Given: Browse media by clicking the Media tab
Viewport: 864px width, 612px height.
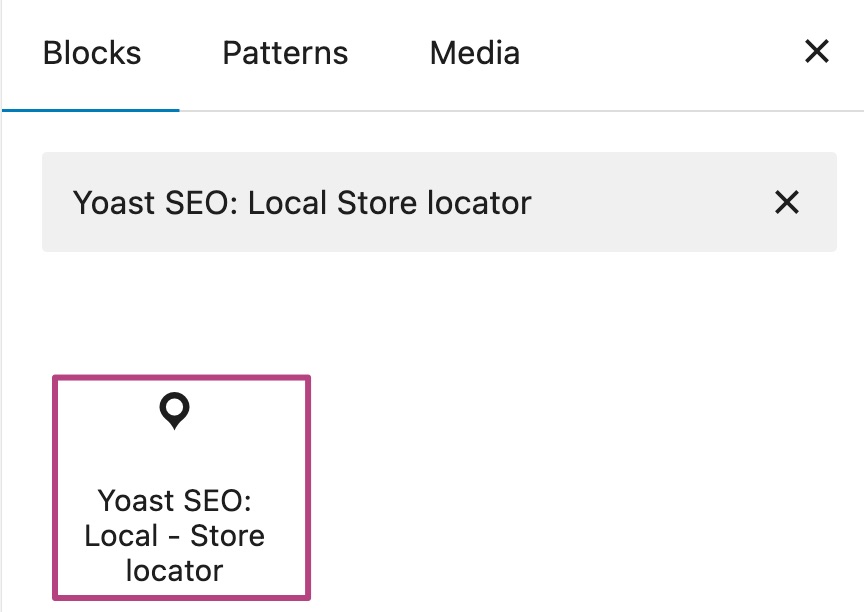Looking at the screenshot, I should pos(474,53).
